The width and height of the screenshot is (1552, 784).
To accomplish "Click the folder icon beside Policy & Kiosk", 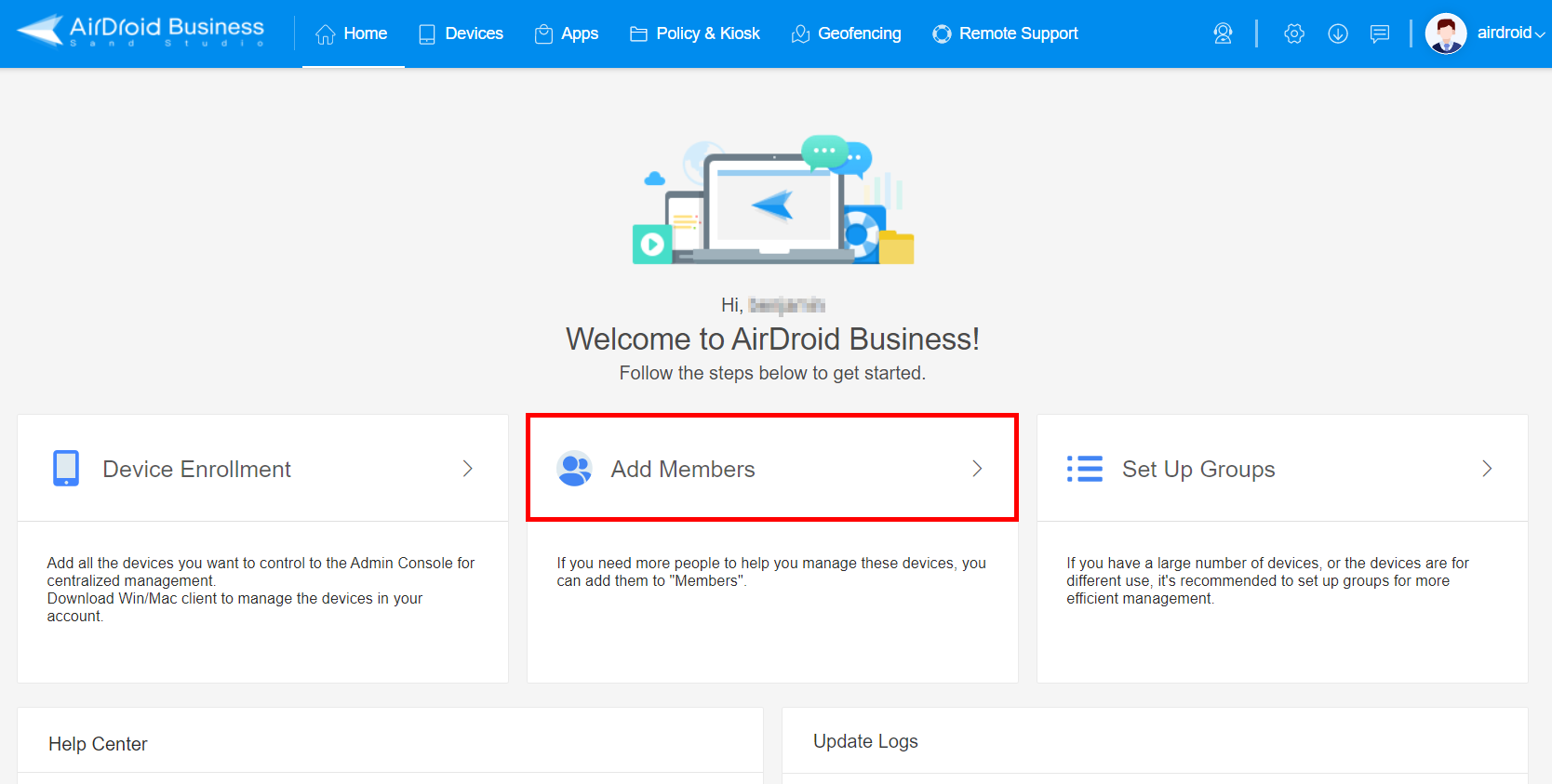I will point(638,34).
